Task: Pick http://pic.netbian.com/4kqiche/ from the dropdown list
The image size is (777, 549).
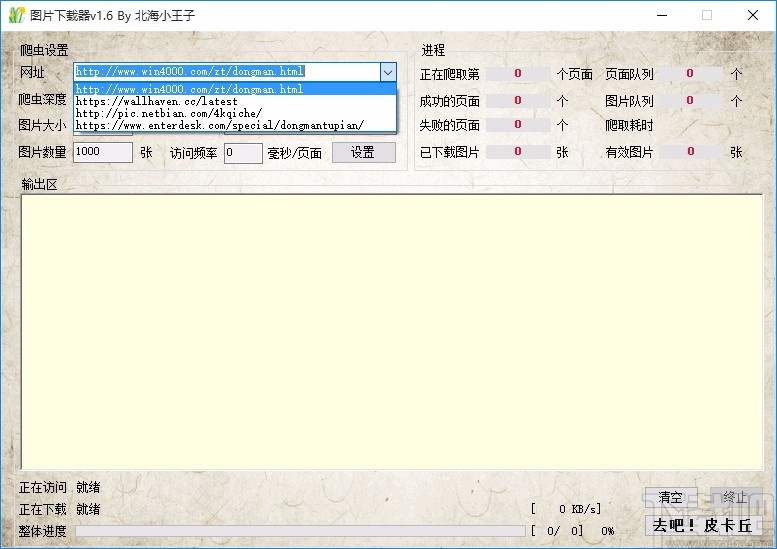Action: point(235,113)
